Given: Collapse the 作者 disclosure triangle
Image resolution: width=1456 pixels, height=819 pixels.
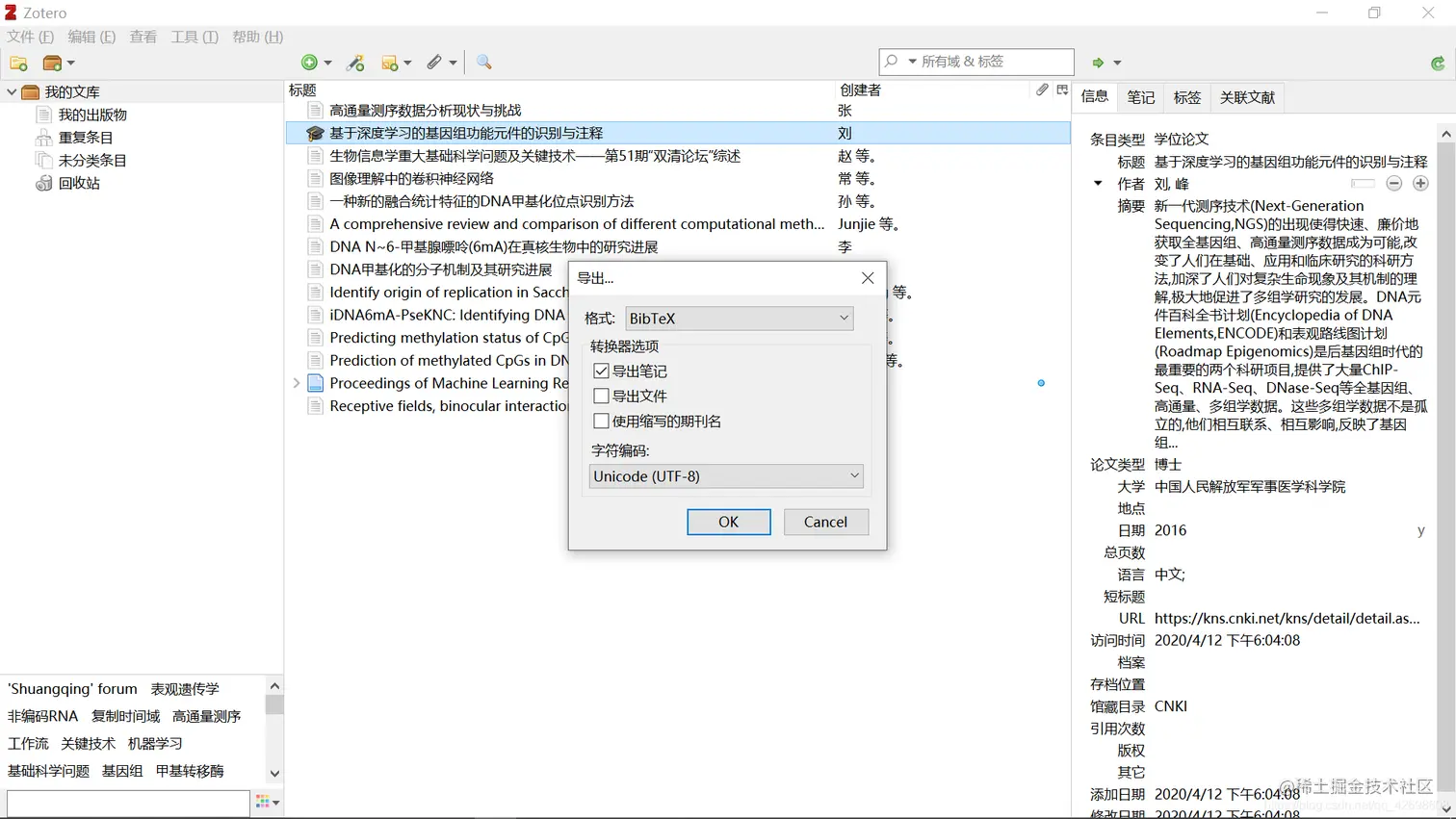Looking at the screenshot, I should pos(1098,184).
